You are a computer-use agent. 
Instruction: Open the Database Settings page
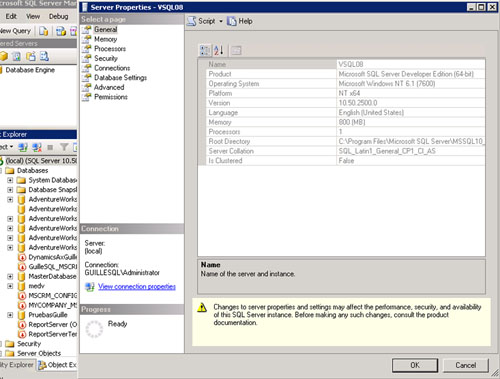click(x=120, y=78)
